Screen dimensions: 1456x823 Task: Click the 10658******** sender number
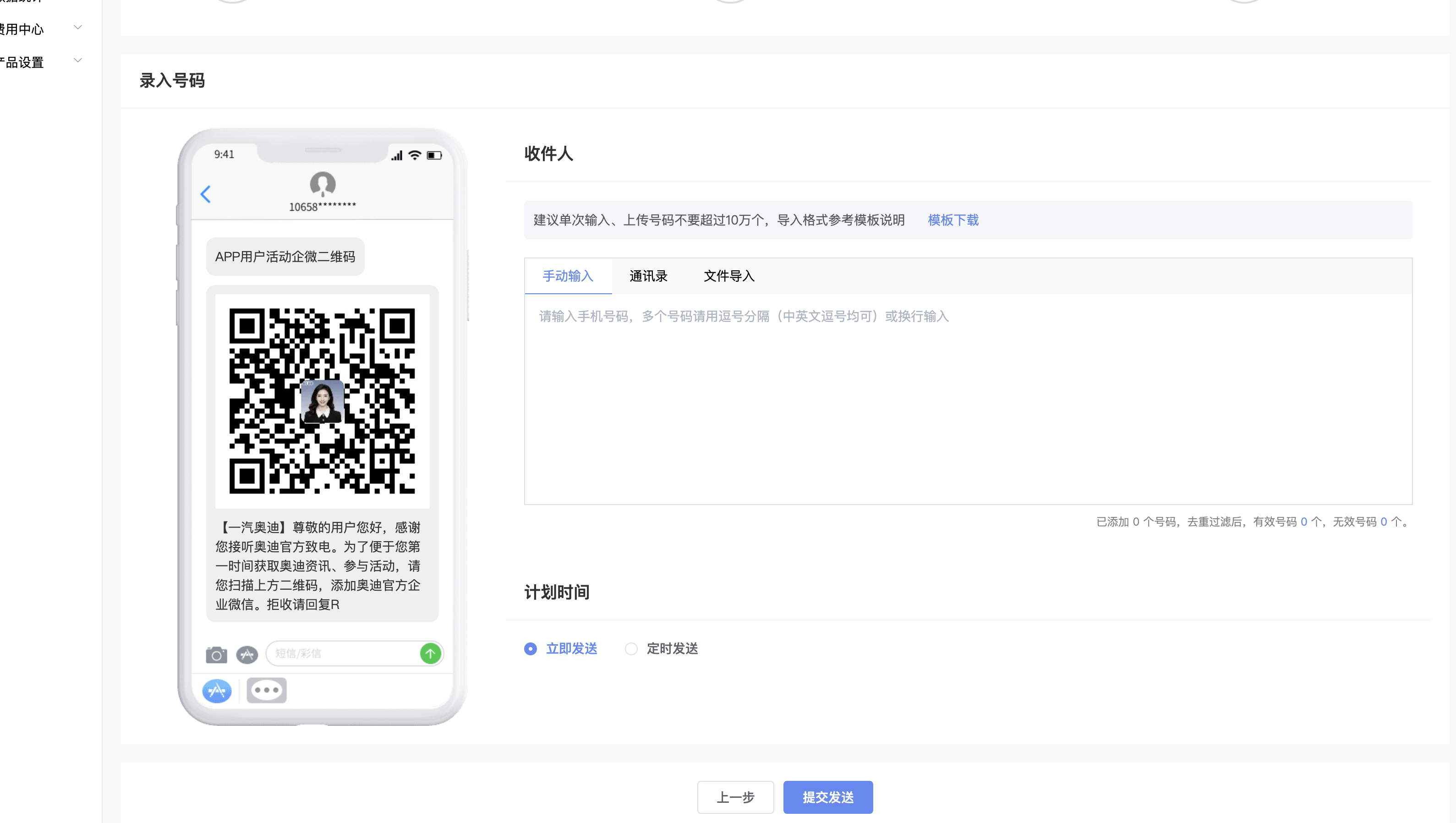[x=323, y=207]
